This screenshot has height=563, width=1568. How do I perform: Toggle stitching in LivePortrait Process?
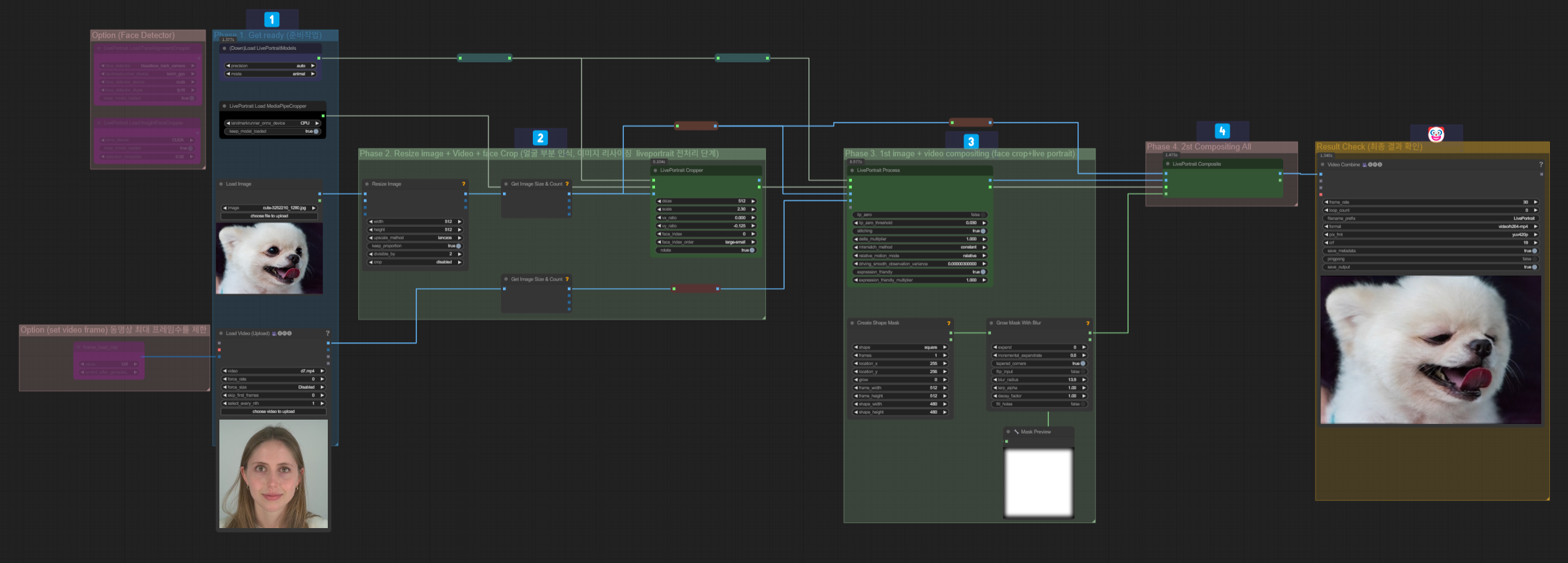[x=983, y=231]
